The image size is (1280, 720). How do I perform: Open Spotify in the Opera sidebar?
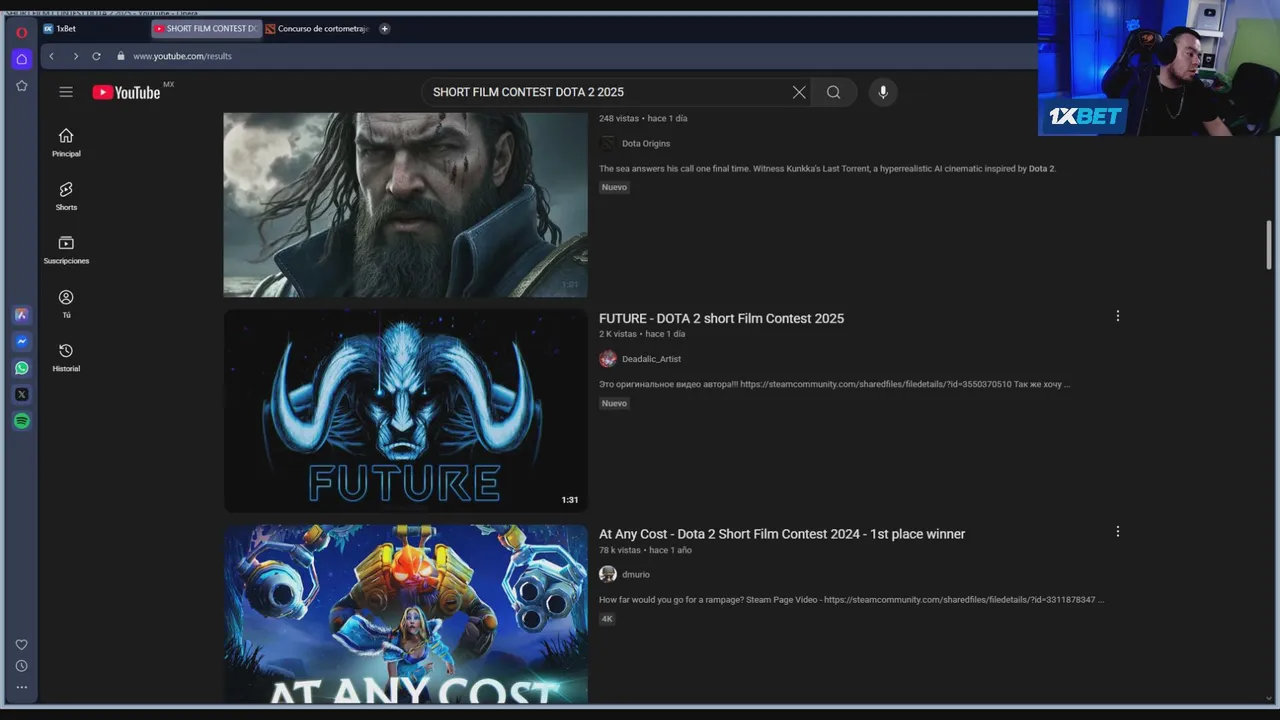tap(21, 421)
